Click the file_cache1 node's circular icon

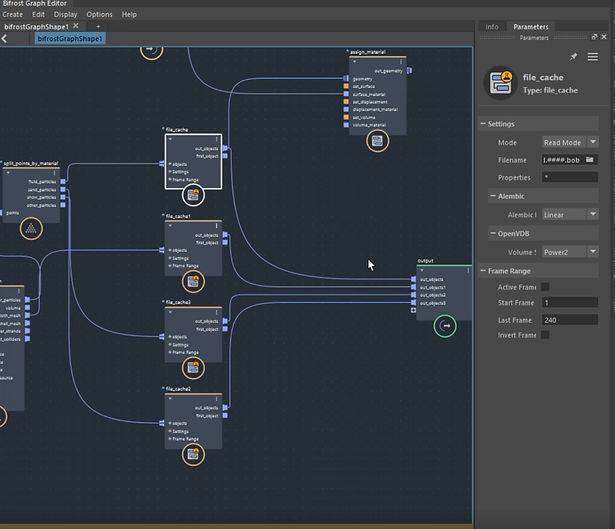click(x=193, y=282)
